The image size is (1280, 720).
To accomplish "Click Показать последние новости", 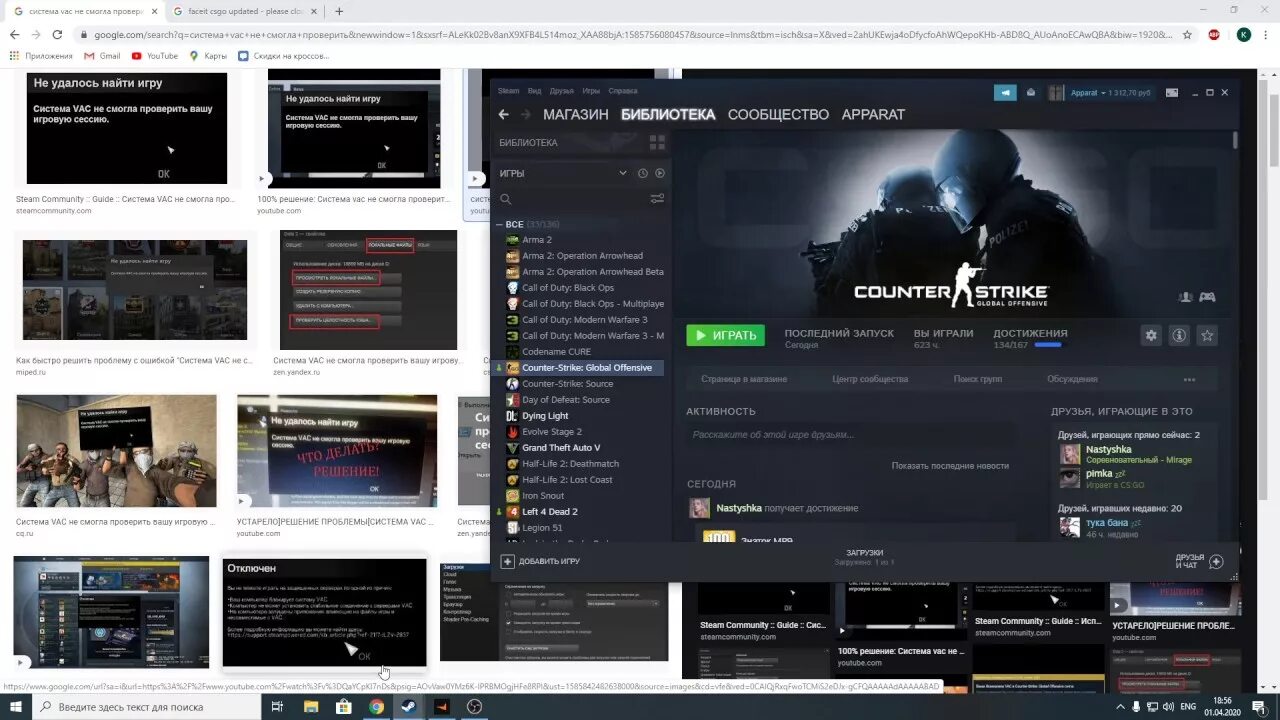I will pyautogui.click(x=950, y=465).
